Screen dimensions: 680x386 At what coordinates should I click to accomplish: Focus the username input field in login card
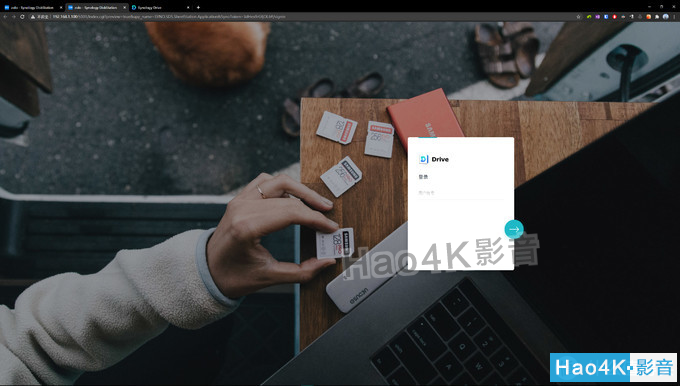(x=461, y=193)
